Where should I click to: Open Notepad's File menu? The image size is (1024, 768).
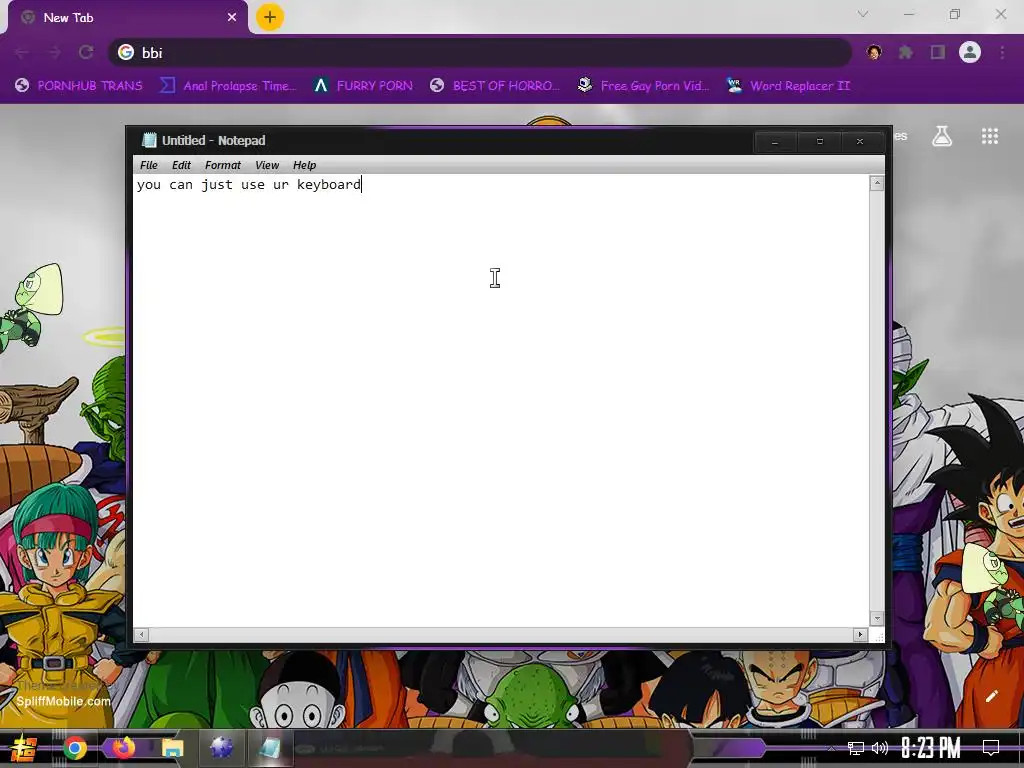click(149, 165)
